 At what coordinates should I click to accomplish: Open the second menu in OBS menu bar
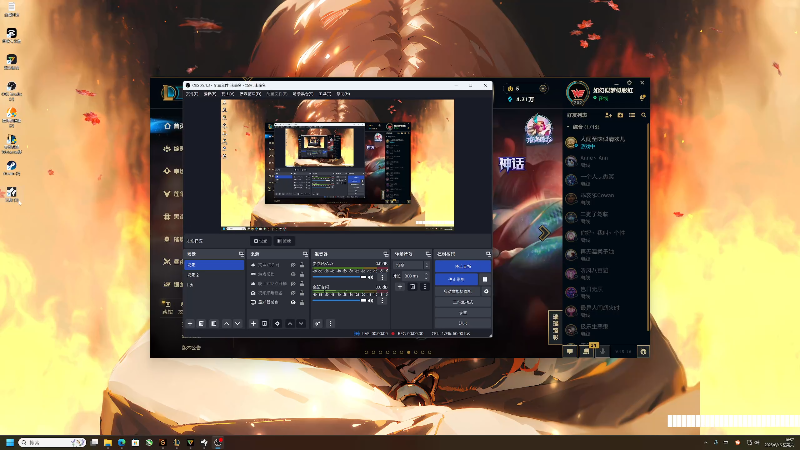click(210, 94)
